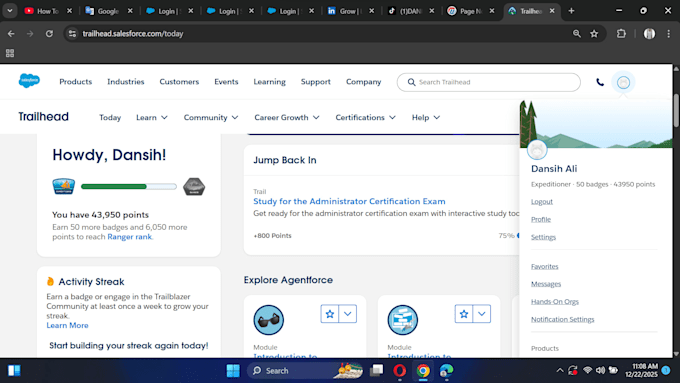Click the Expeditioner rank badge icon
This screenshot has height=383, width=680.
(64, 187)
